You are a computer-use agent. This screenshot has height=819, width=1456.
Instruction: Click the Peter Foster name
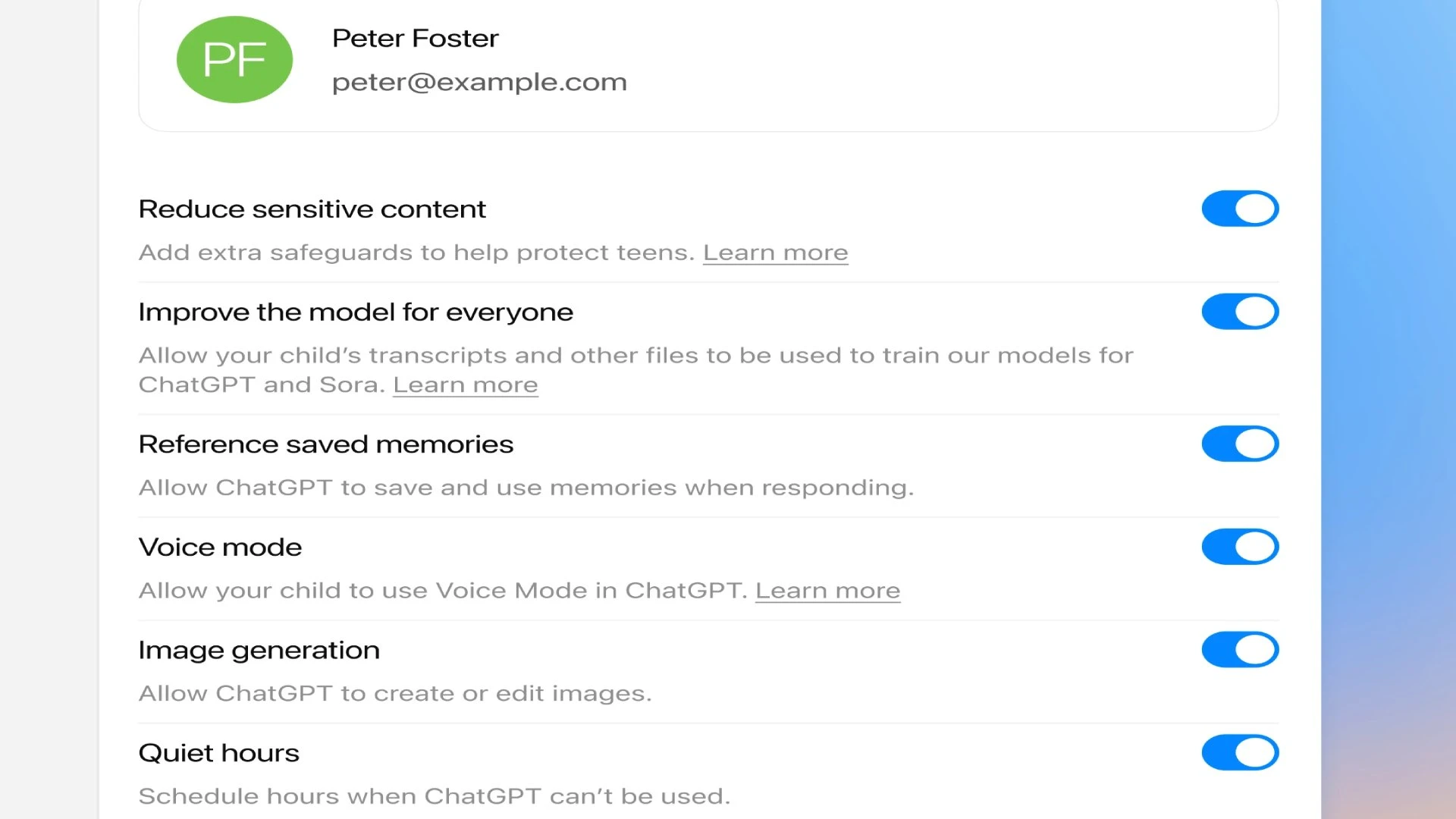(415, 39)
